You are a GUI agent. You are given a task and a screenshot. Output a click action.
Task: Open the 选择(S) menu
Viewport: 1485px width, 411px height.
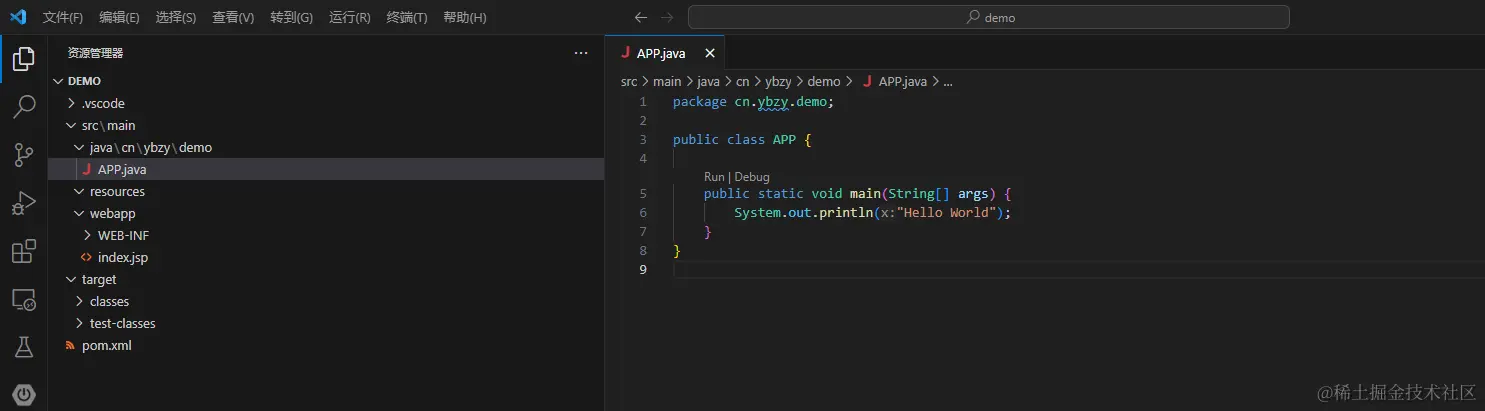tap(176, 17)
